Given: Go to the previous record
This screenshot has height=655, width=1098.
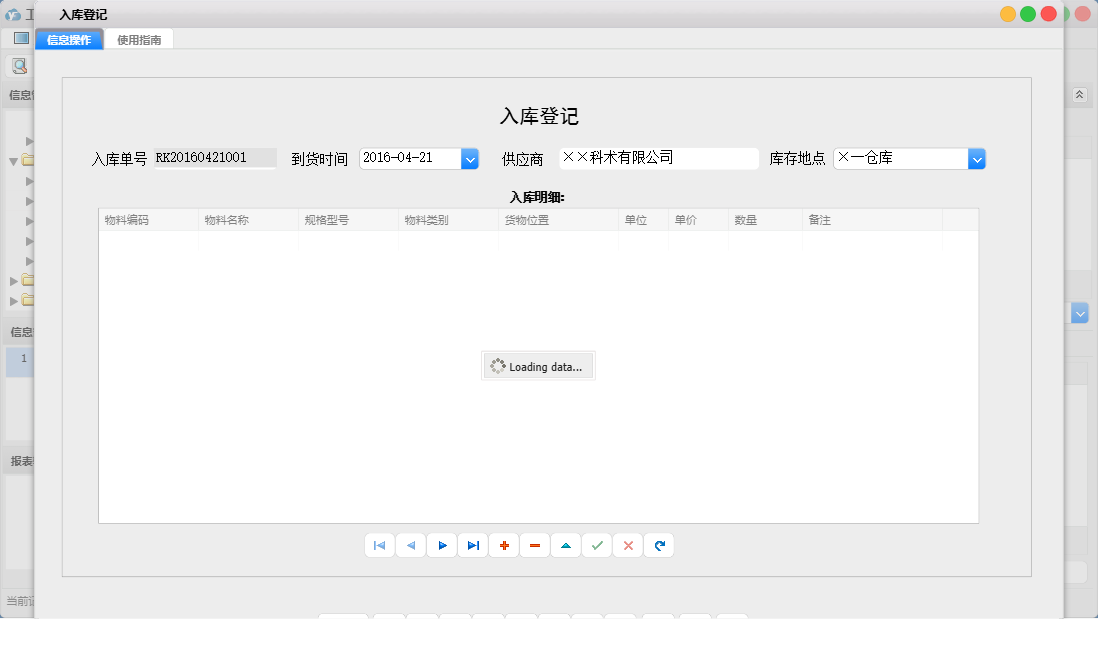Looking at the screenshot, I should tap(410, 545).
